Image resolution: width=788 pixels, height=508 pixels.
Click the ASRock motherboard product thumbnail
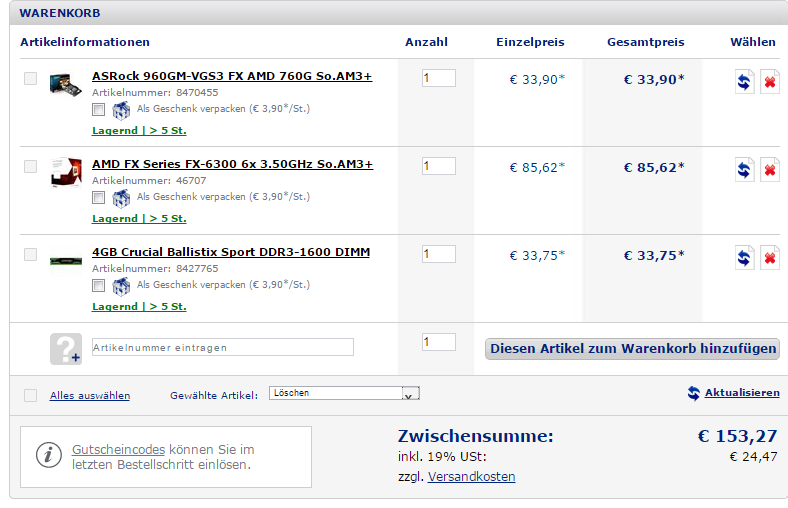pos(65,80)
